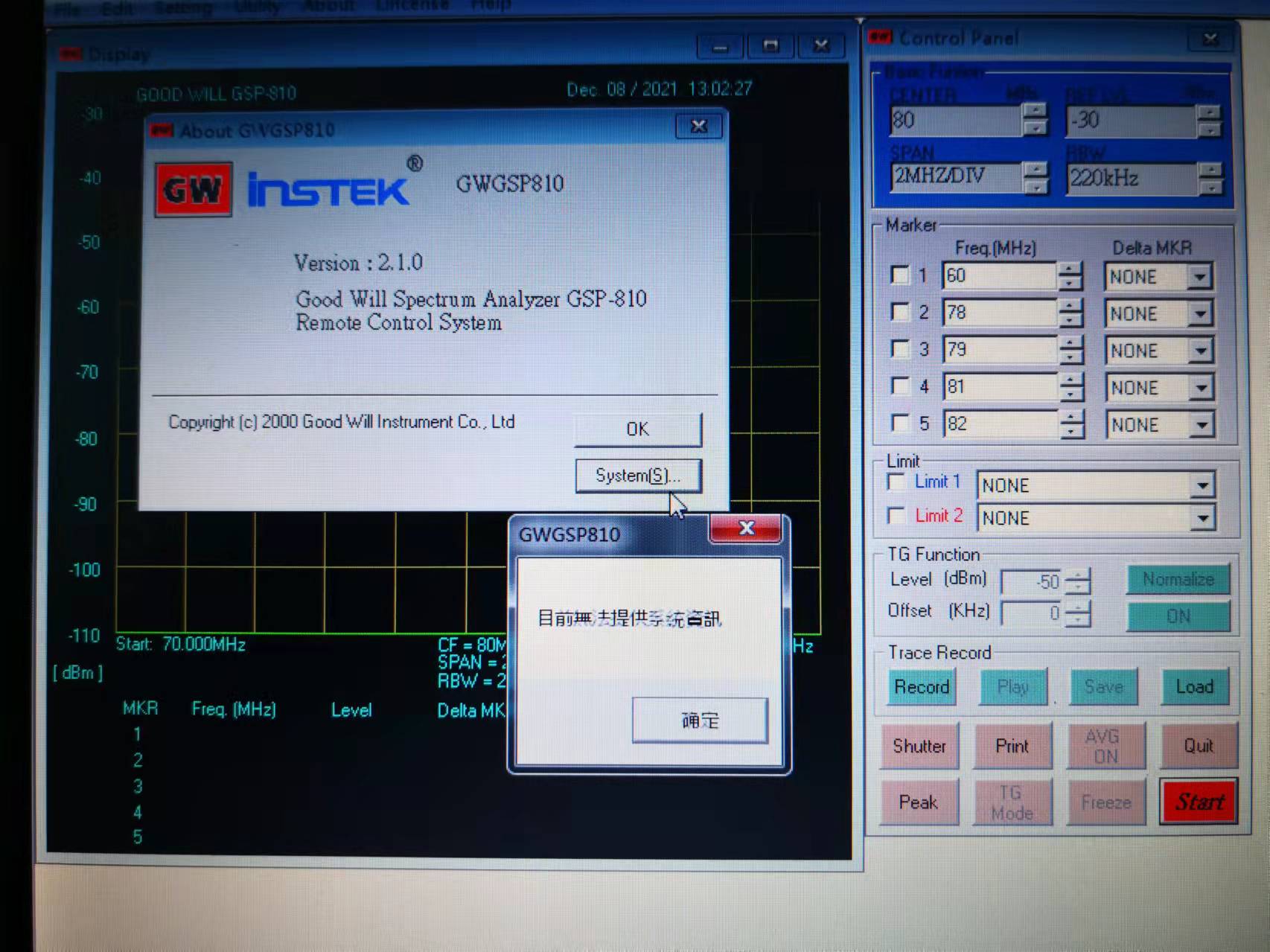Screen dimensions: 1270x952
Task: Click the TG Level (dBm) field showing -50
Action: click(1032, 581)
